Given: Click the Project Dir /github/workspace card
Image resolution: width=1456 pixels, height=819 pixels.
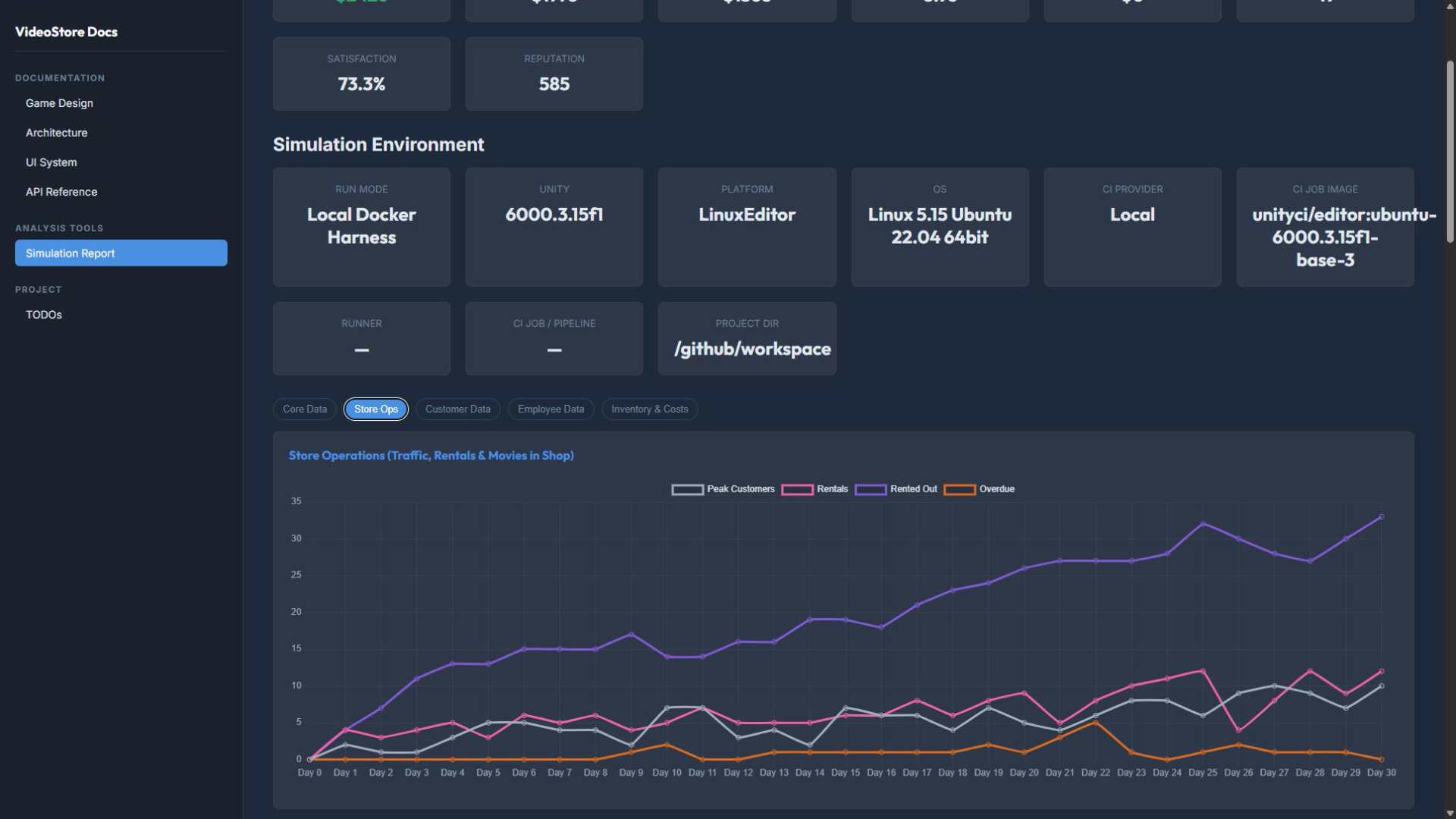Looking at the screenshot, I should [747, 338].
